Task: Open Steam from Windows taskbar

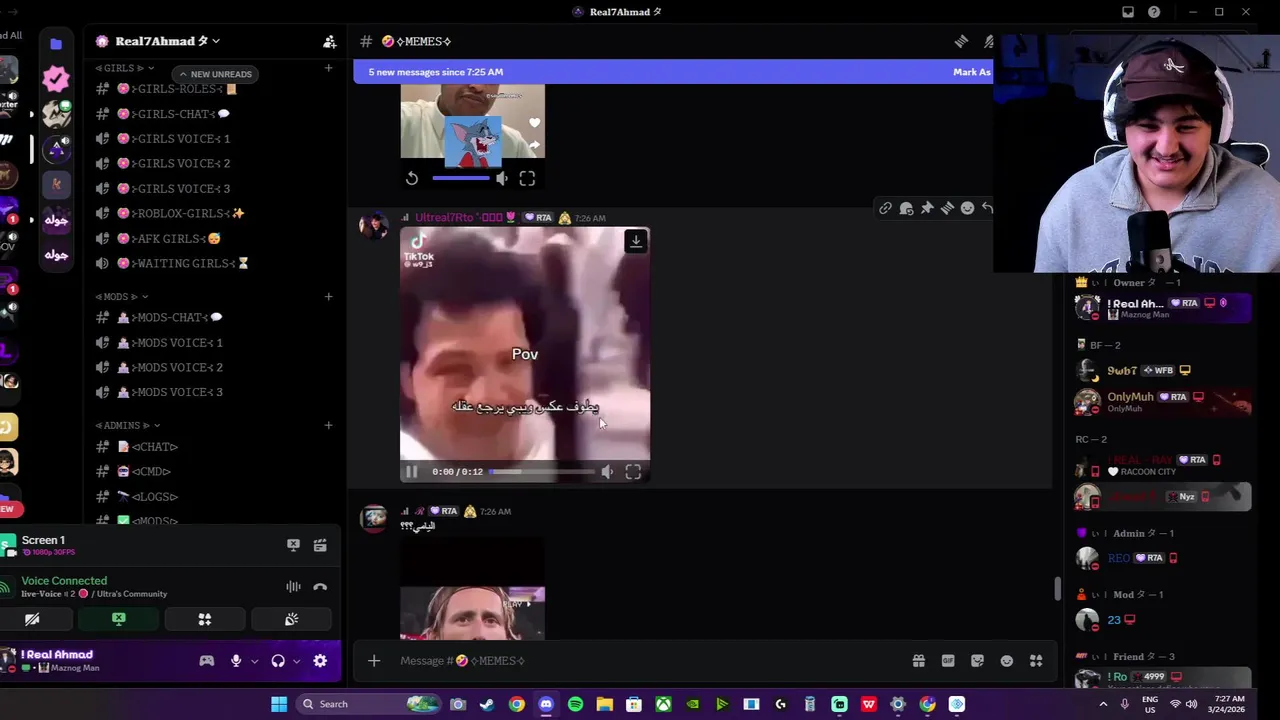Action: tap(487, 704)
